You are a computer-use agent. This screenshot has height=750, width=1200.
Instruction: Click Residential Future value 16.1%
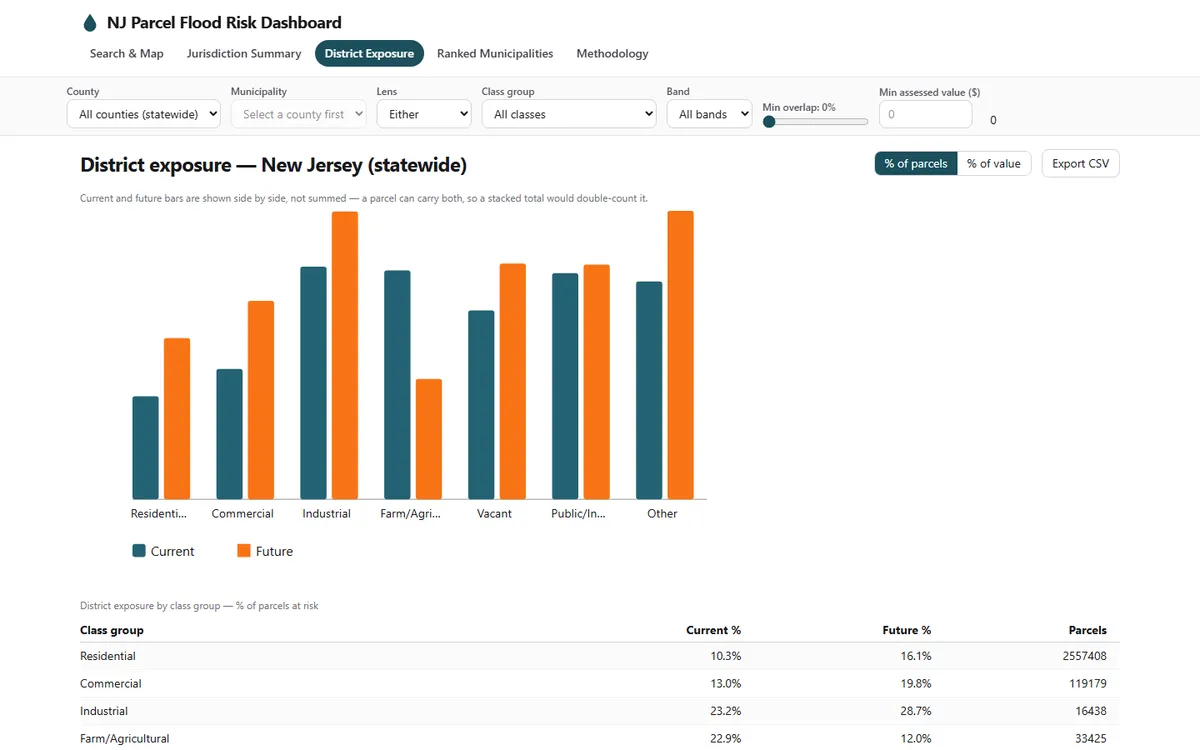point(916,656)
